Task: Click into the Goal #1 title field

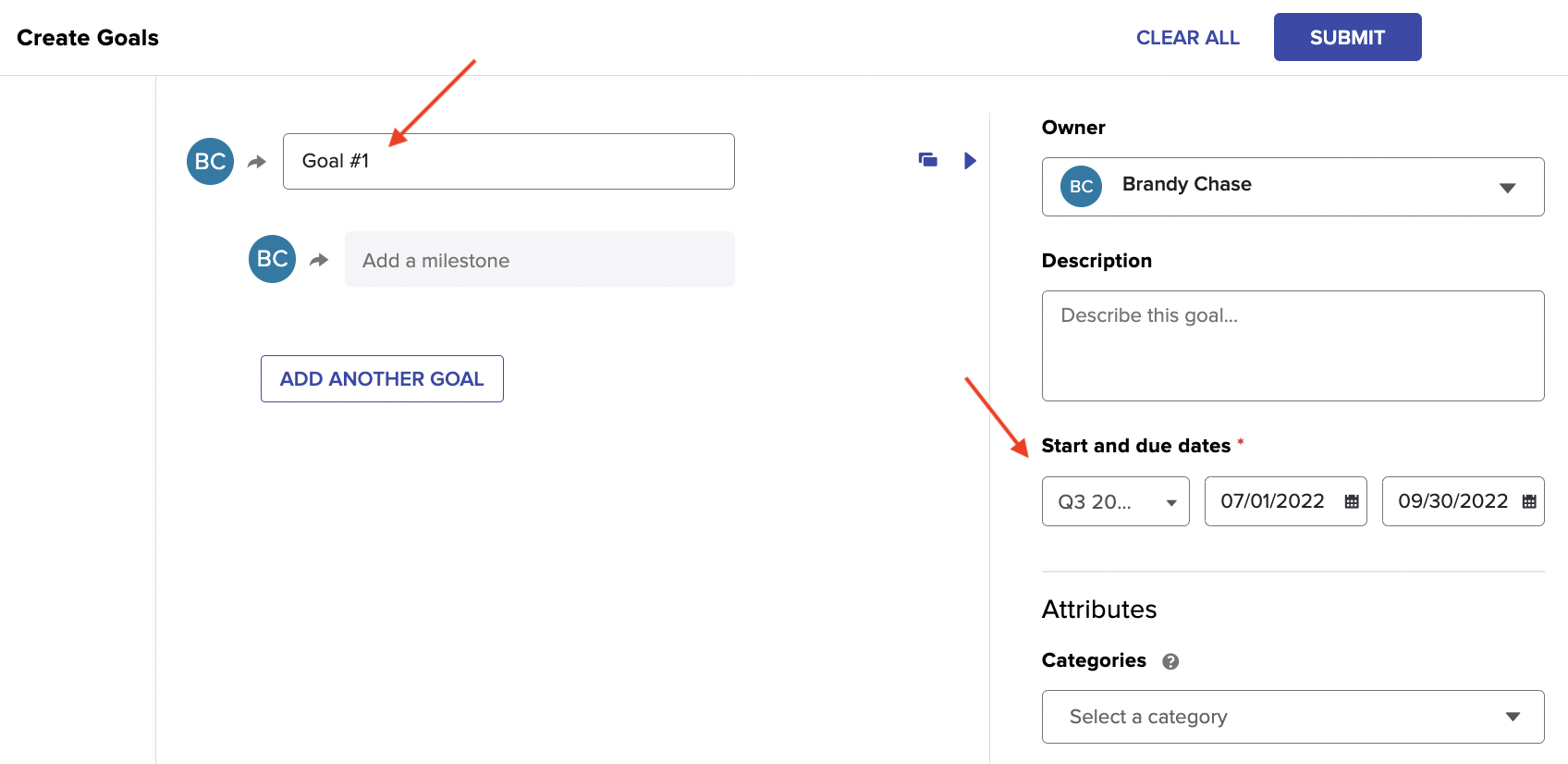Action: (x=508, y=161)
